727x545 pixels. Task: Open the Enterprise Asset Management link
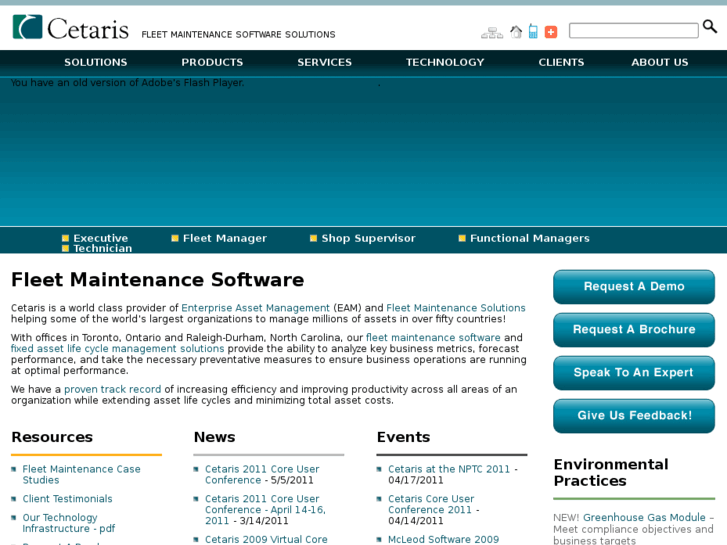coord(256,308)
